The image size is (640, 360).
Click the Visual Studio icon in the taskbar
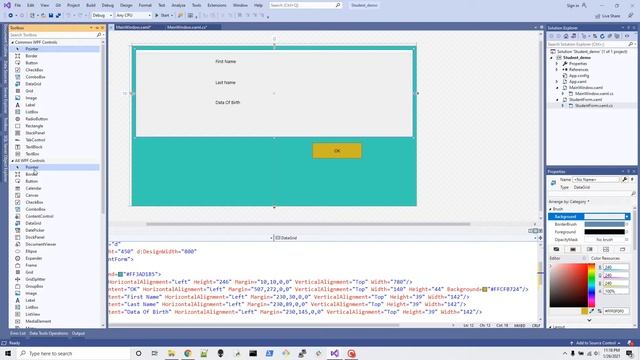[x=335, y=353]
